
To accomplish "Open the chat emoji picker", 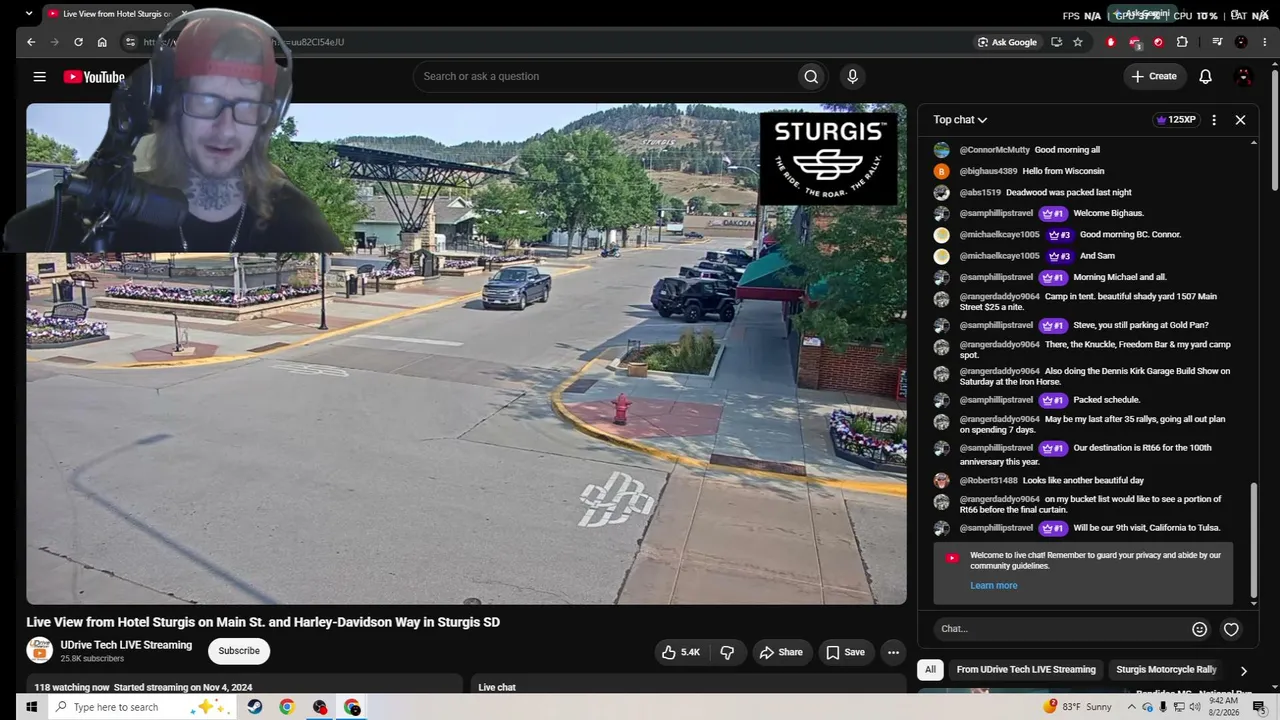I will point(1200,629).
